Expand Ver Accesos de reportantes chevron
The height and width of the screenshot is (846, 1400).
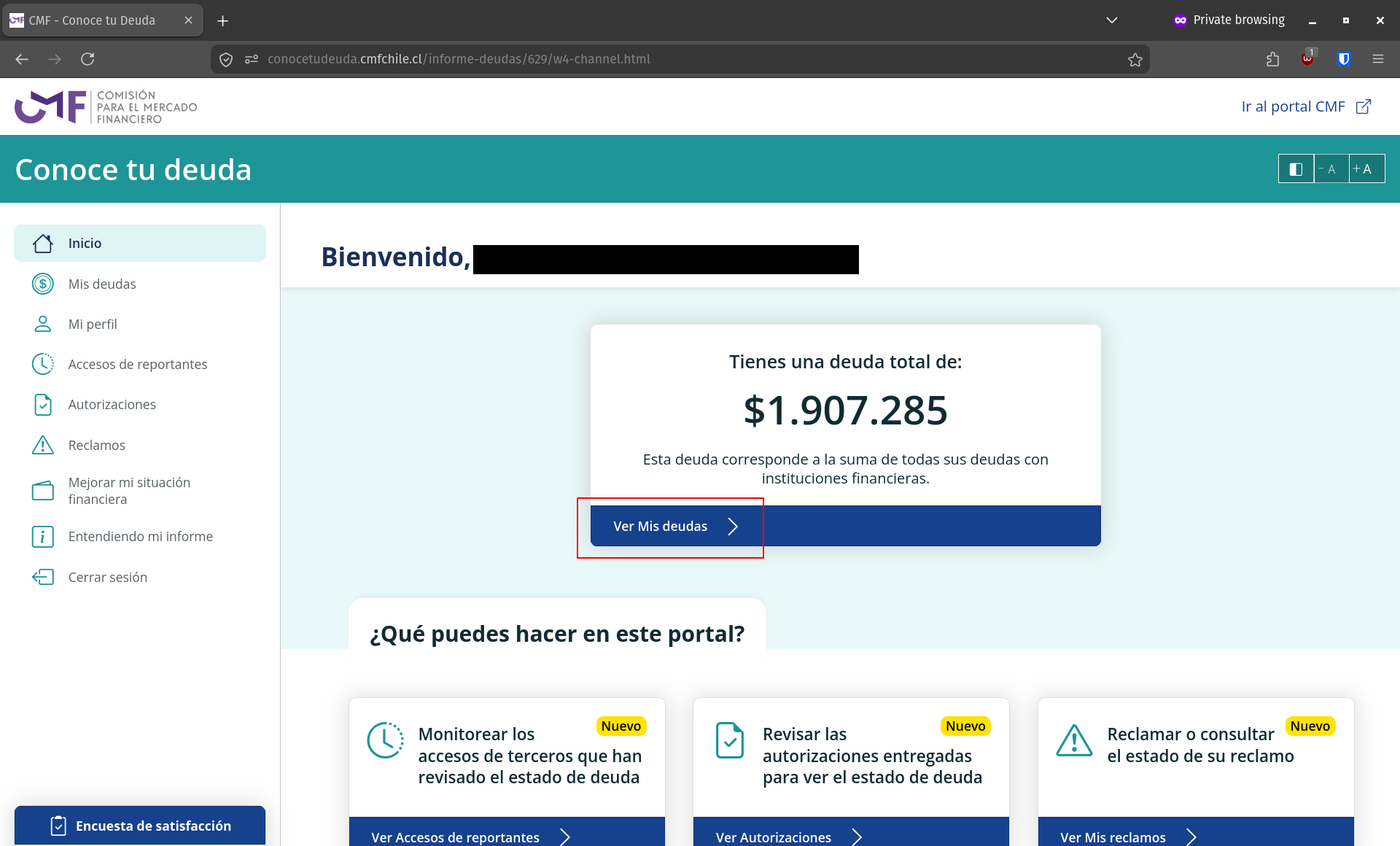pos(565,837)
